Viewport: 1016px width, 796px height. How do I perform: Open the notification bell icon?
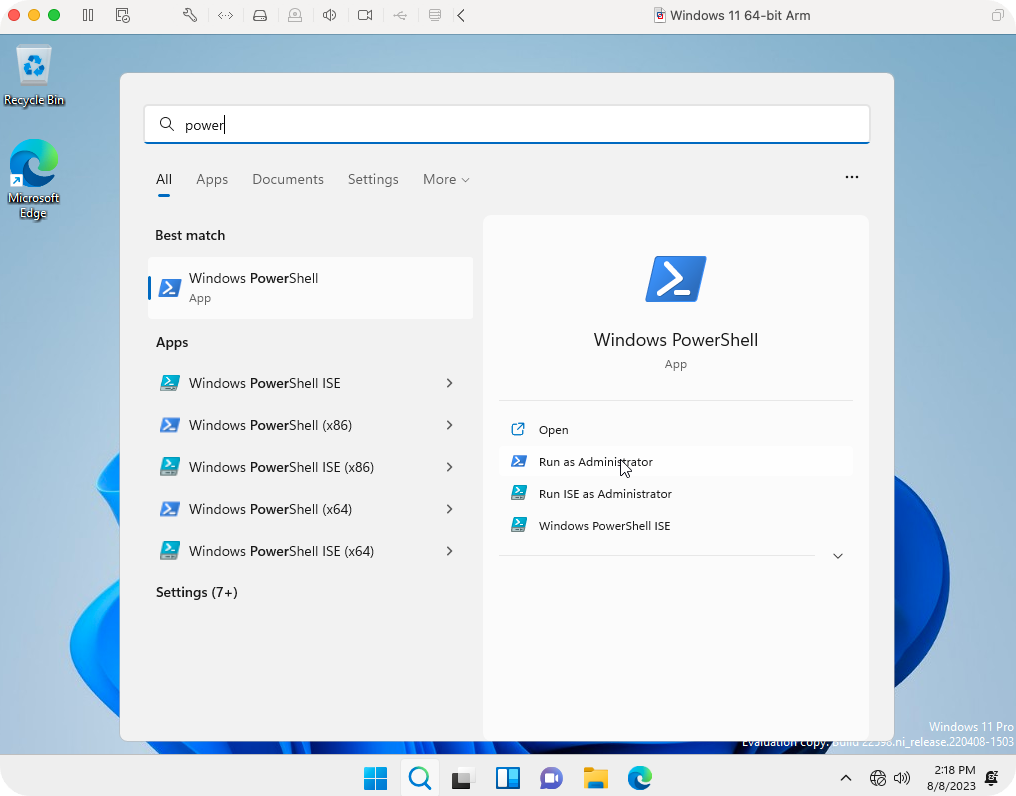(x=991, y=778)
